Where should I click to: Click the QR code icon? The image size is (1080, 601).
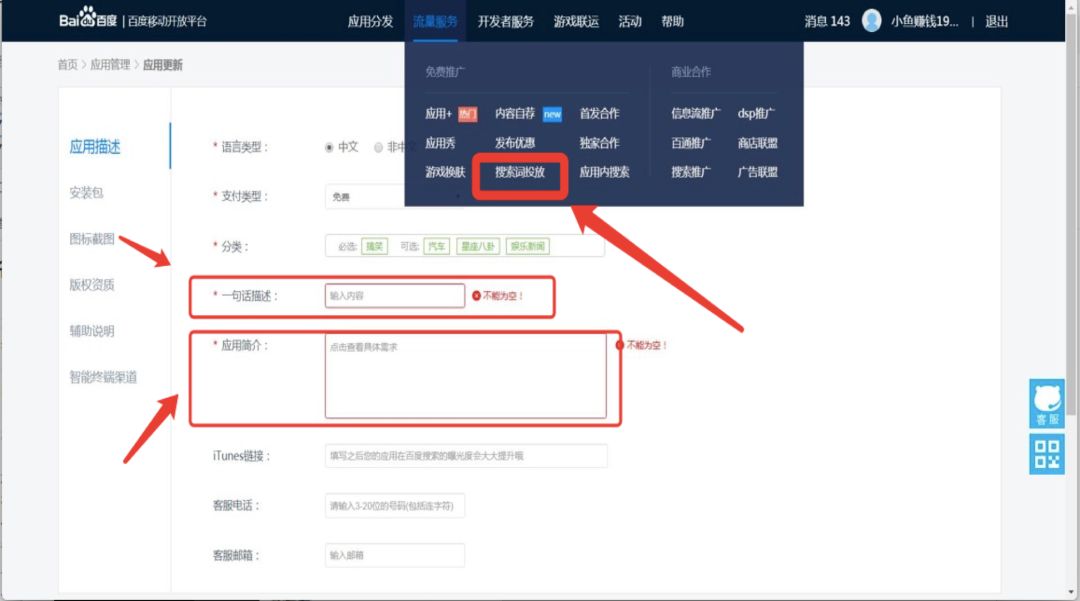[1046, 454]
